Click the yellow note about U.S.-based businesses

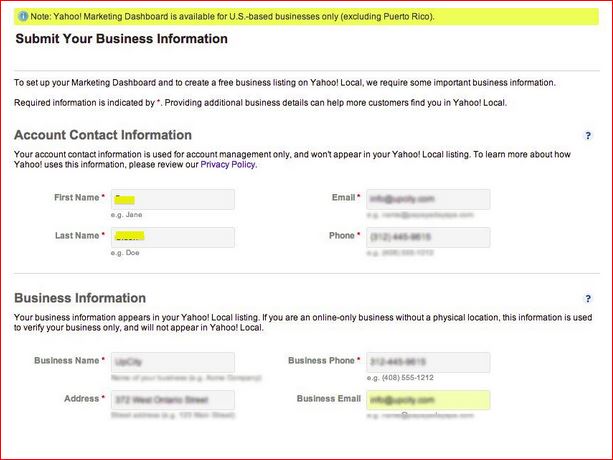(306, 16)
